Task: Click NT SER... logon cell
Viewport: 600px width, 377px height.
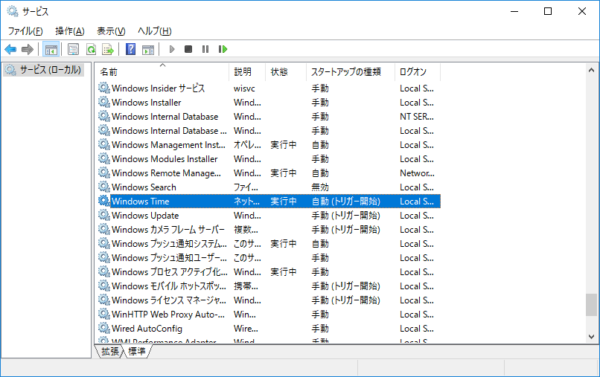Action: coord(417,117)
